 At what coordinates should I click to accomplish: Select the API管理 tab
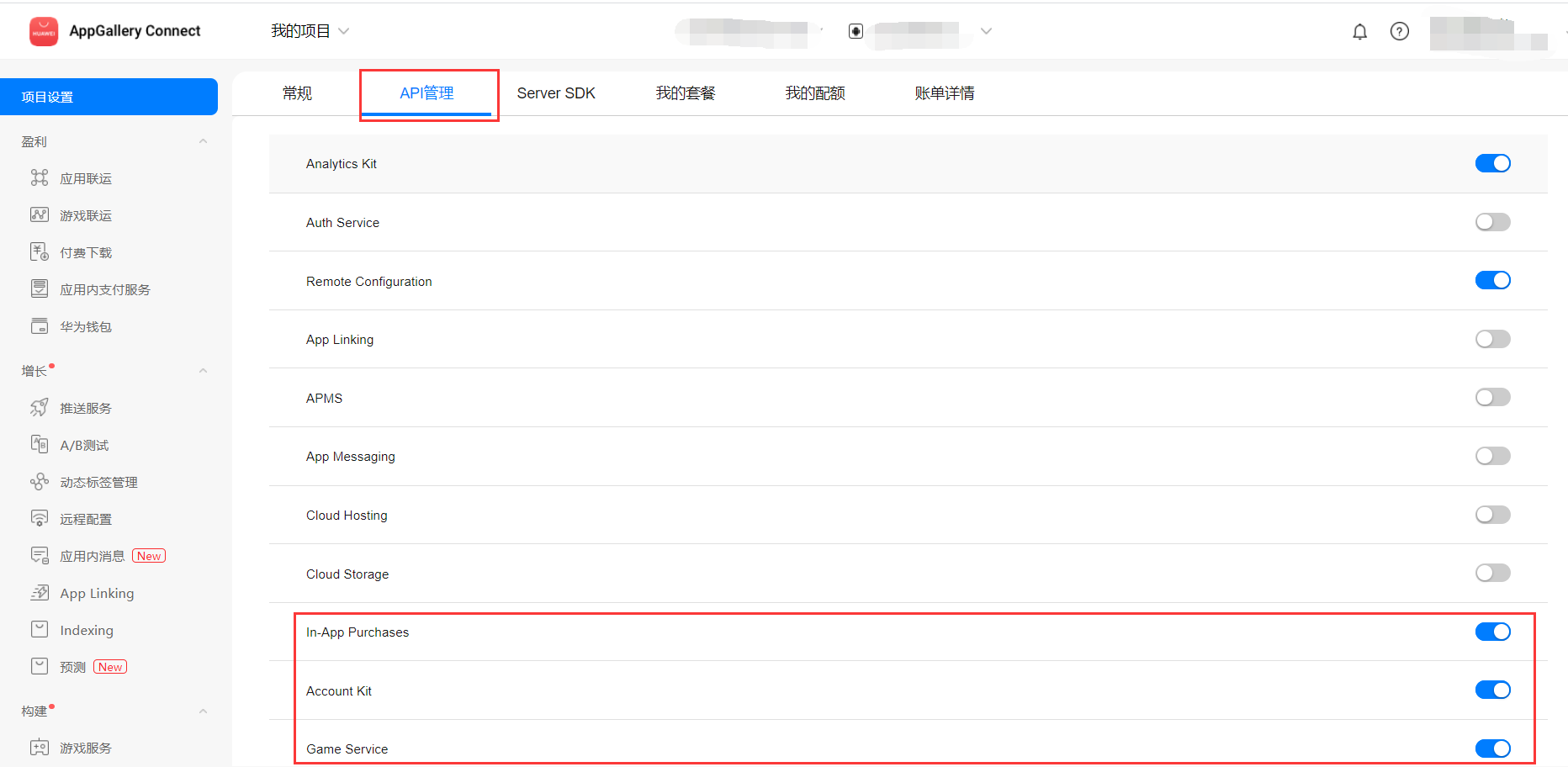[426, 93]
